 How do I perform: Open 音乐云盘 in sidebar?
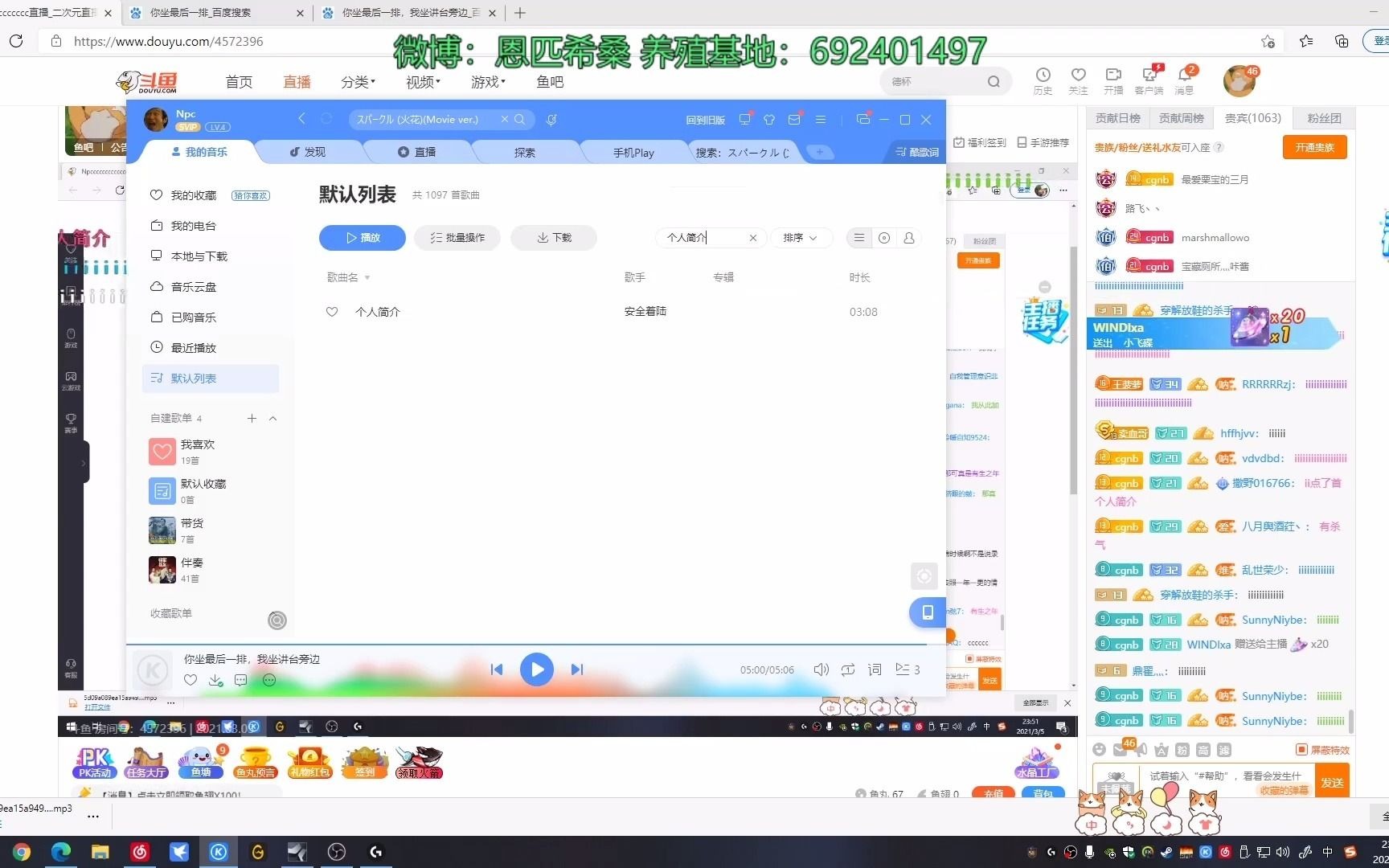point(194,287)
